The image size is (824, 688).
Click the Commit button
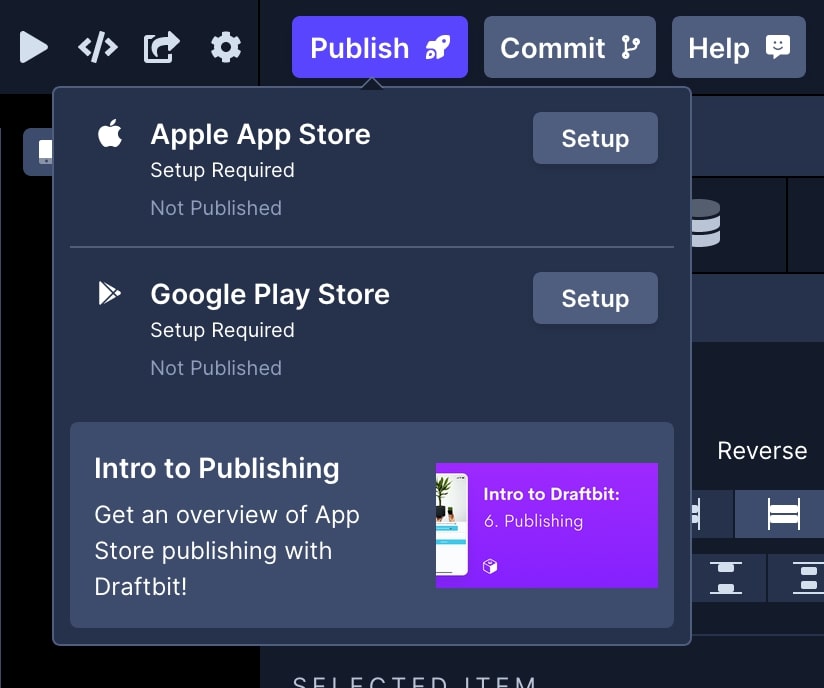[x=570, y=47]
